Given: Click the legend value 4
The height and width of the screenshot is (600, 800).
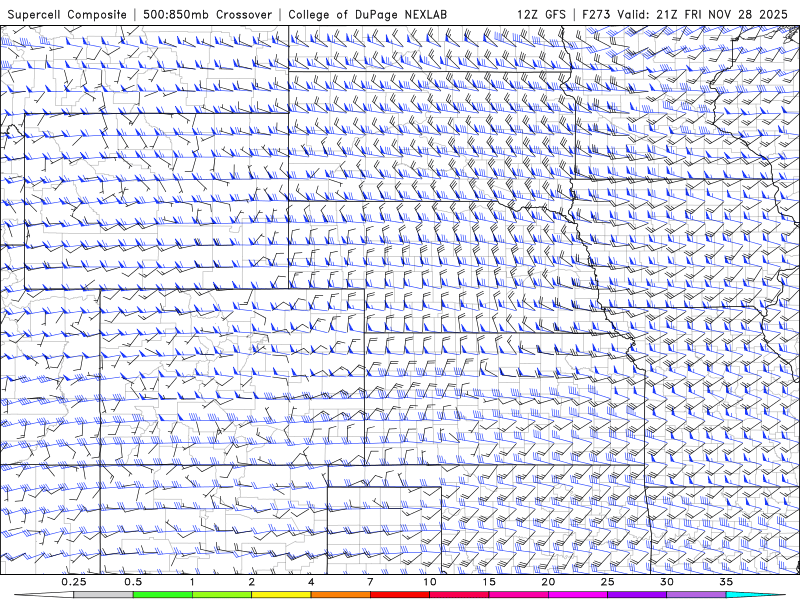Looking at the screenshot, I should pos(311,582).
